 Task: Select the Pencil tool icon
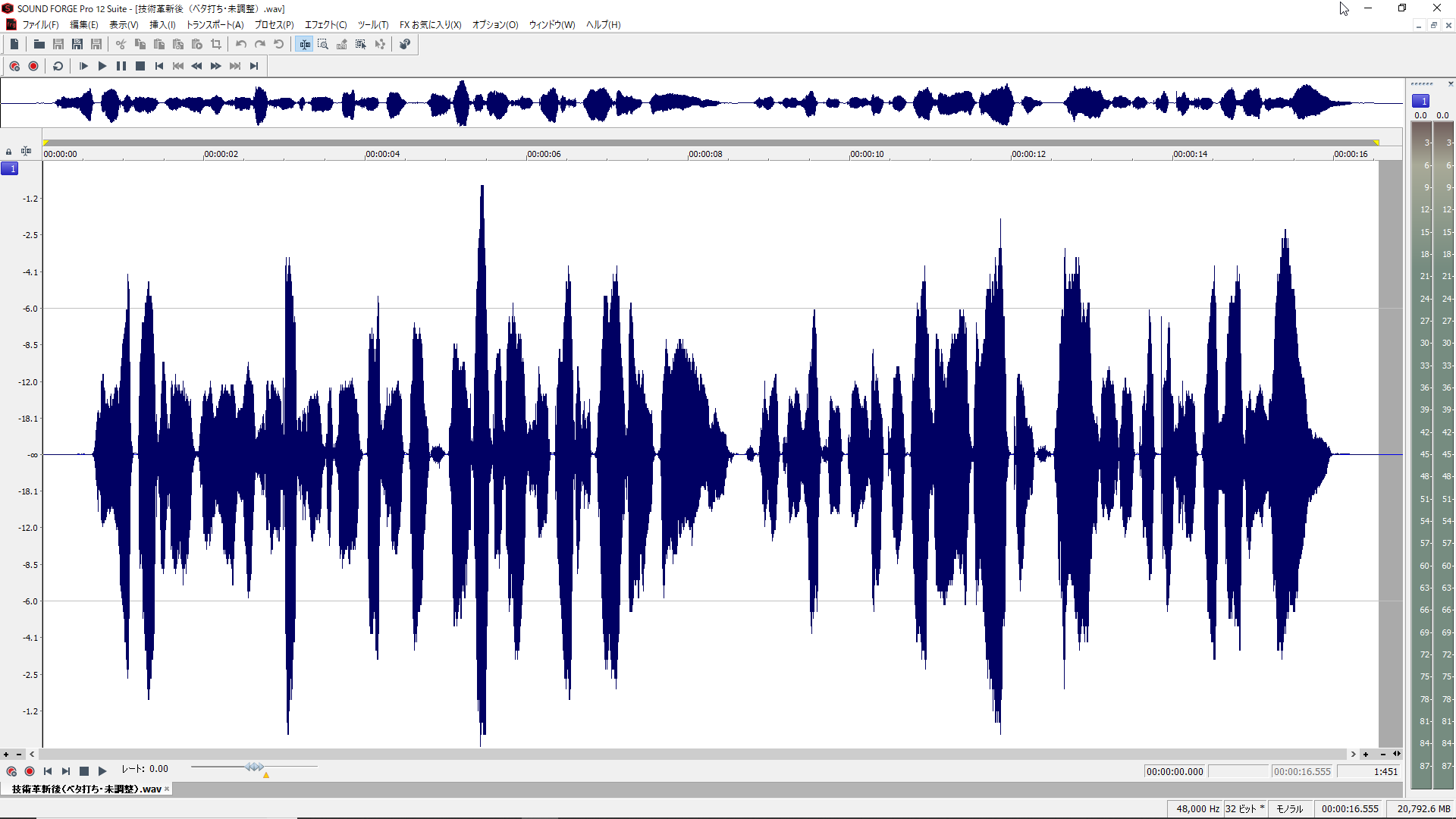tap(342, 44)
